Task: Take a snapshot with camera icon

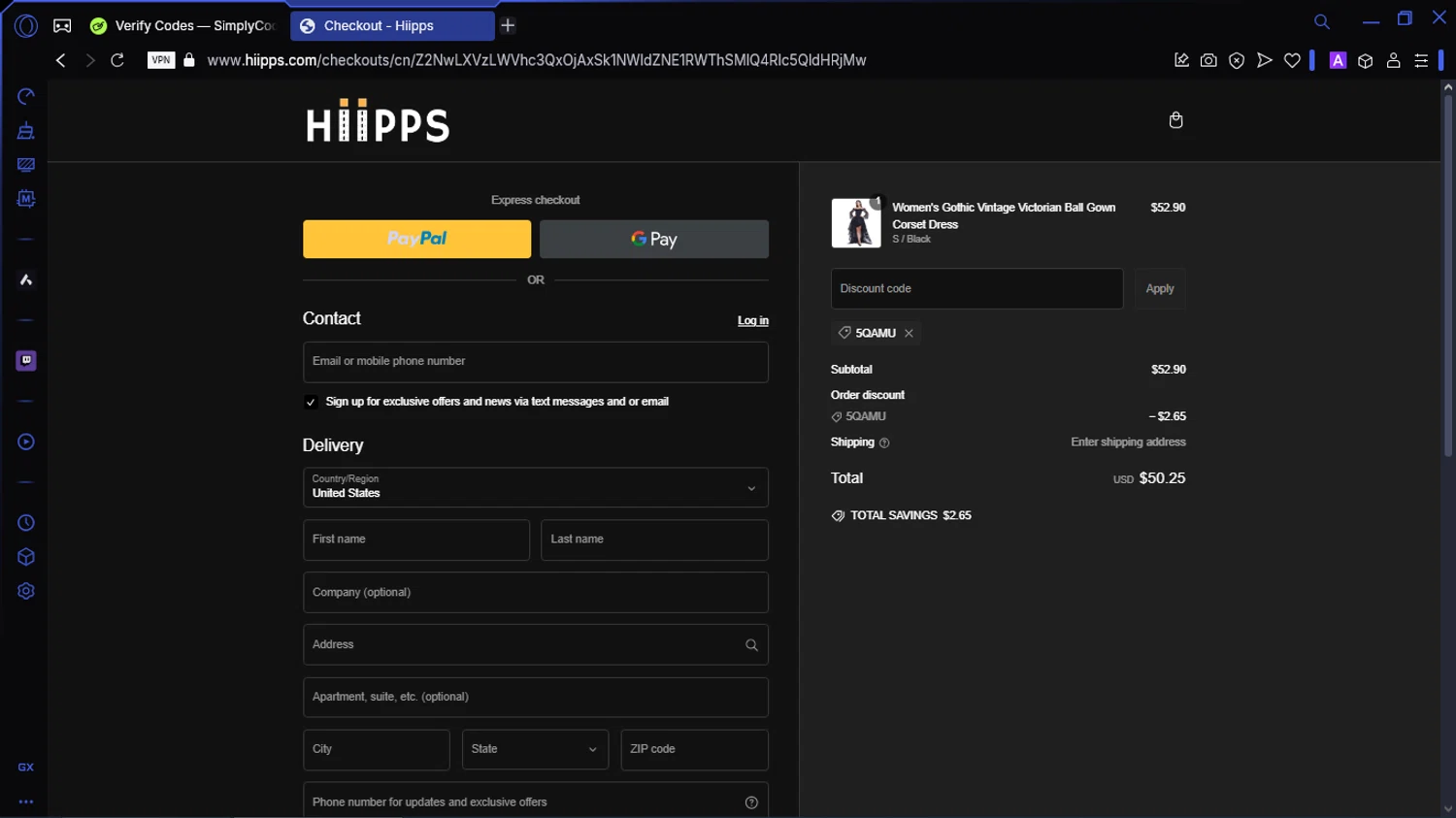Action: tap(1208, 60)
